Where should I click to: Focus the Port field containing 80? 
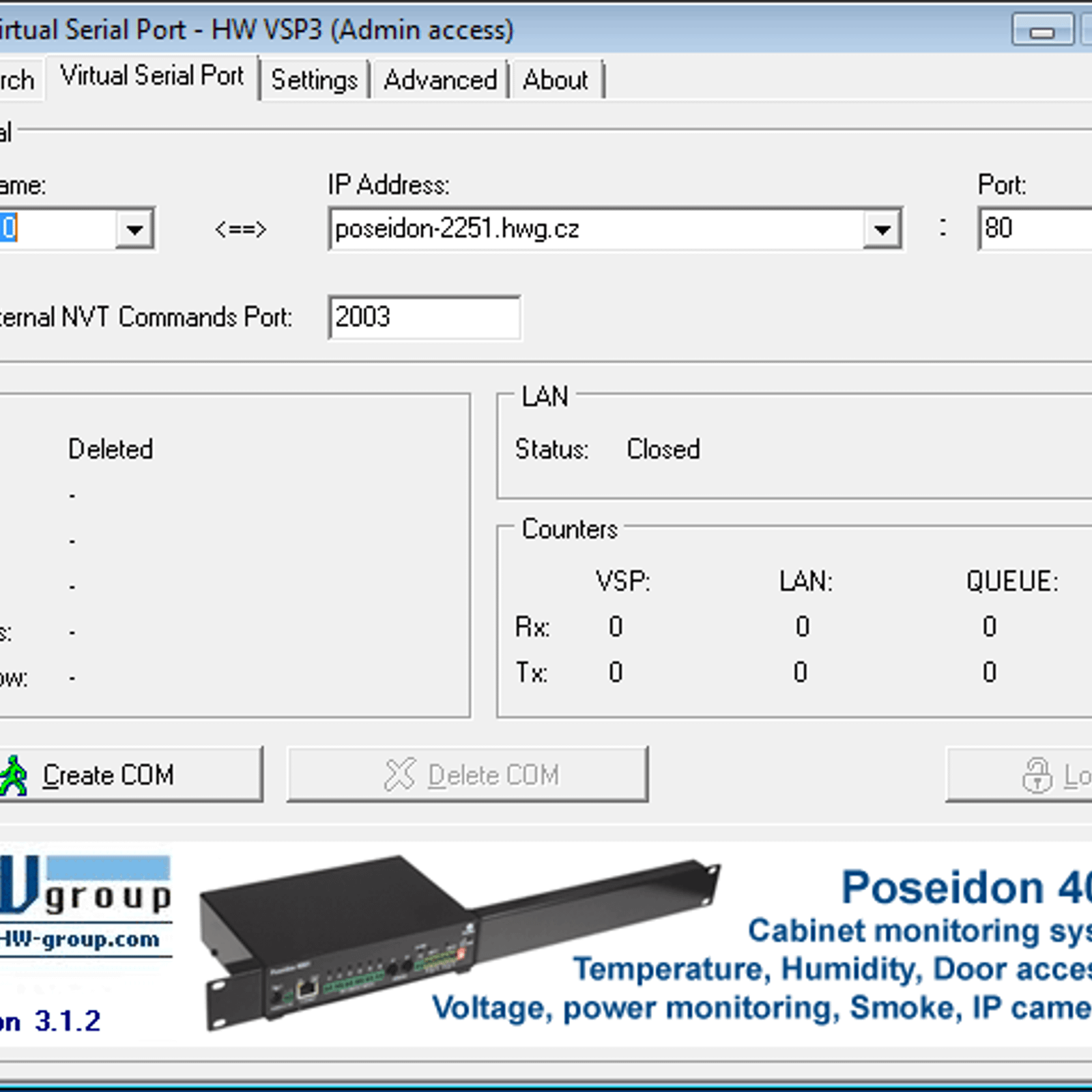[1034, 229]
